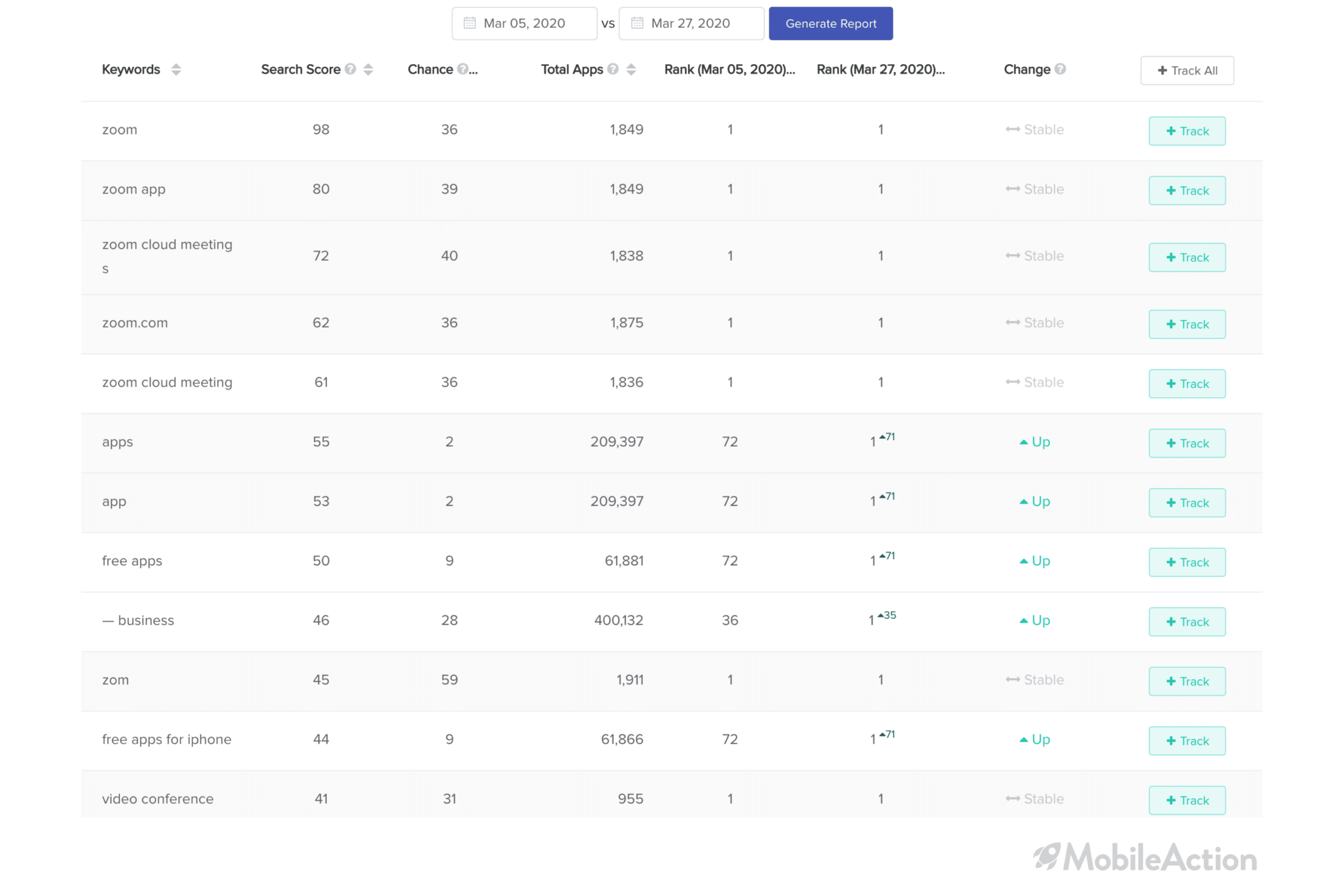Image resolution: width=1344 pixels, height=896 pixels.
Task: Click Search Score value 98
Action: (321, 130)
